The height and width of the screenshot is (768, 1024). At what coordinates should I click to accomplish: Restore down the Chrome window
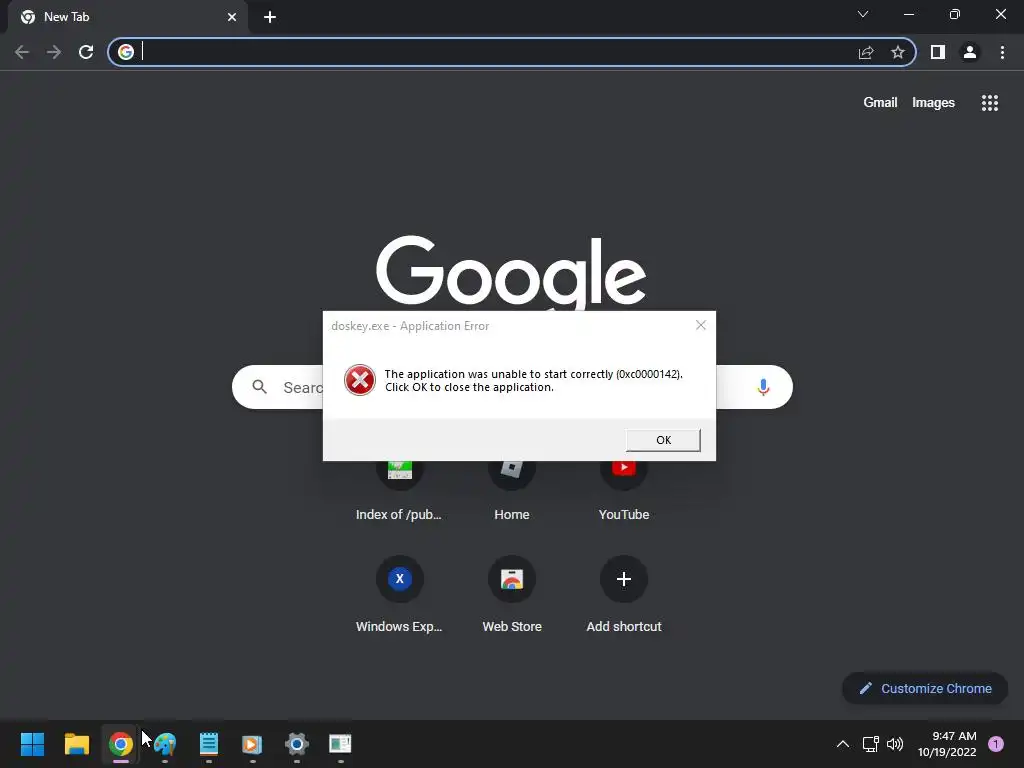(x=955, y=14)
